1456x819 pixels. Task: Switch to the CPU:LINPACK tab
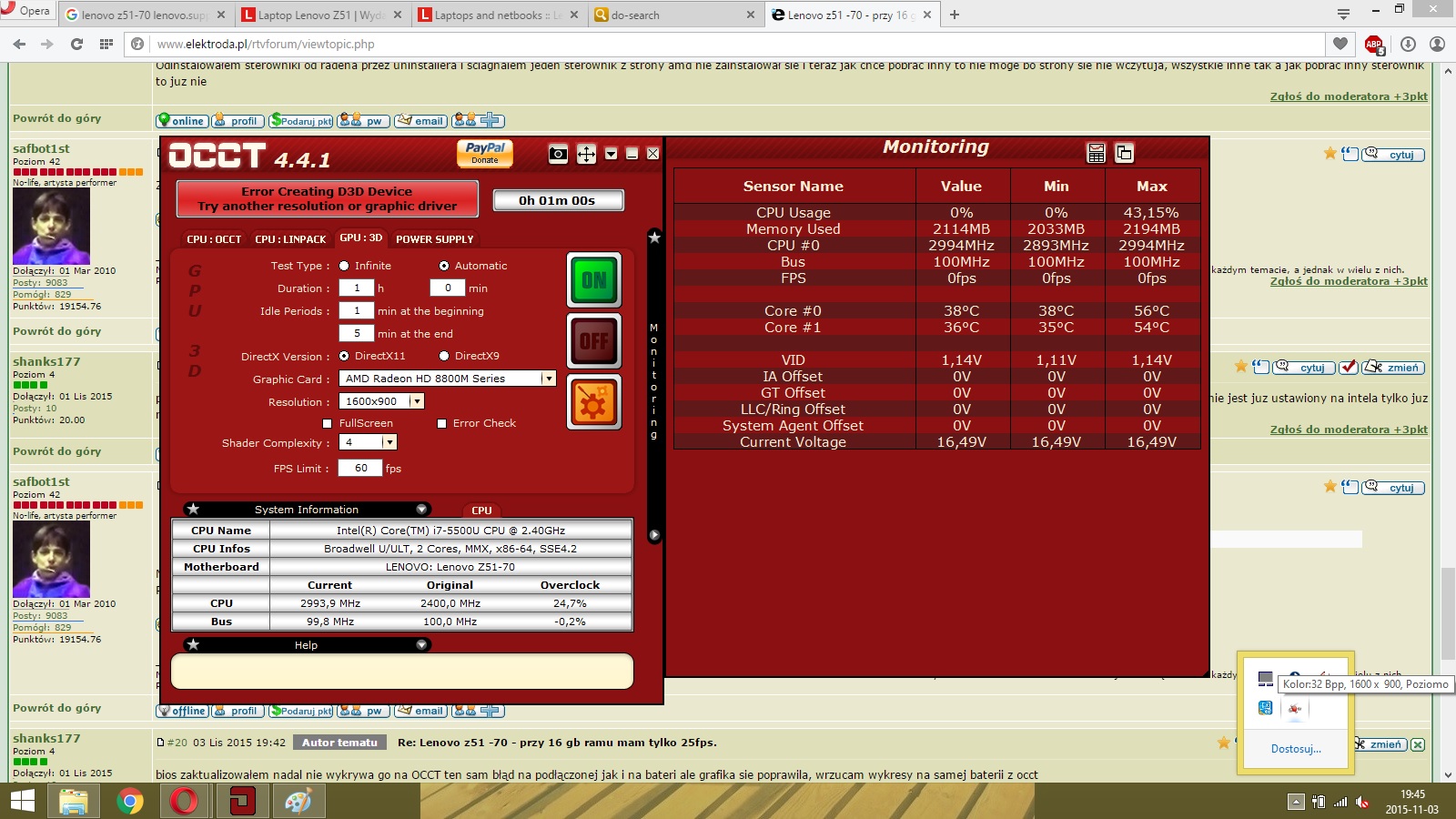(x=289, y=238)
